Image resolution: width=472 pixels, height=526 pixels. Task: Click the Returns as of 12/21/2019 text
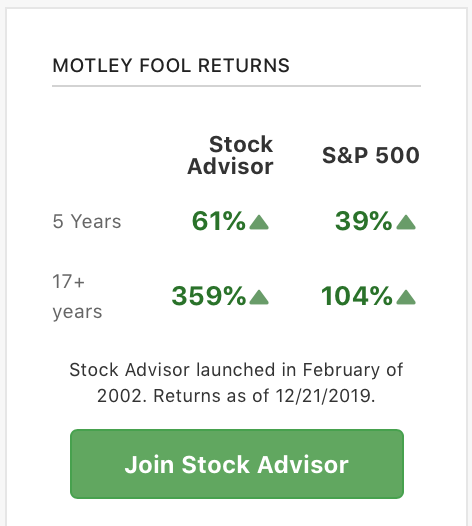[x=264, y=396]
